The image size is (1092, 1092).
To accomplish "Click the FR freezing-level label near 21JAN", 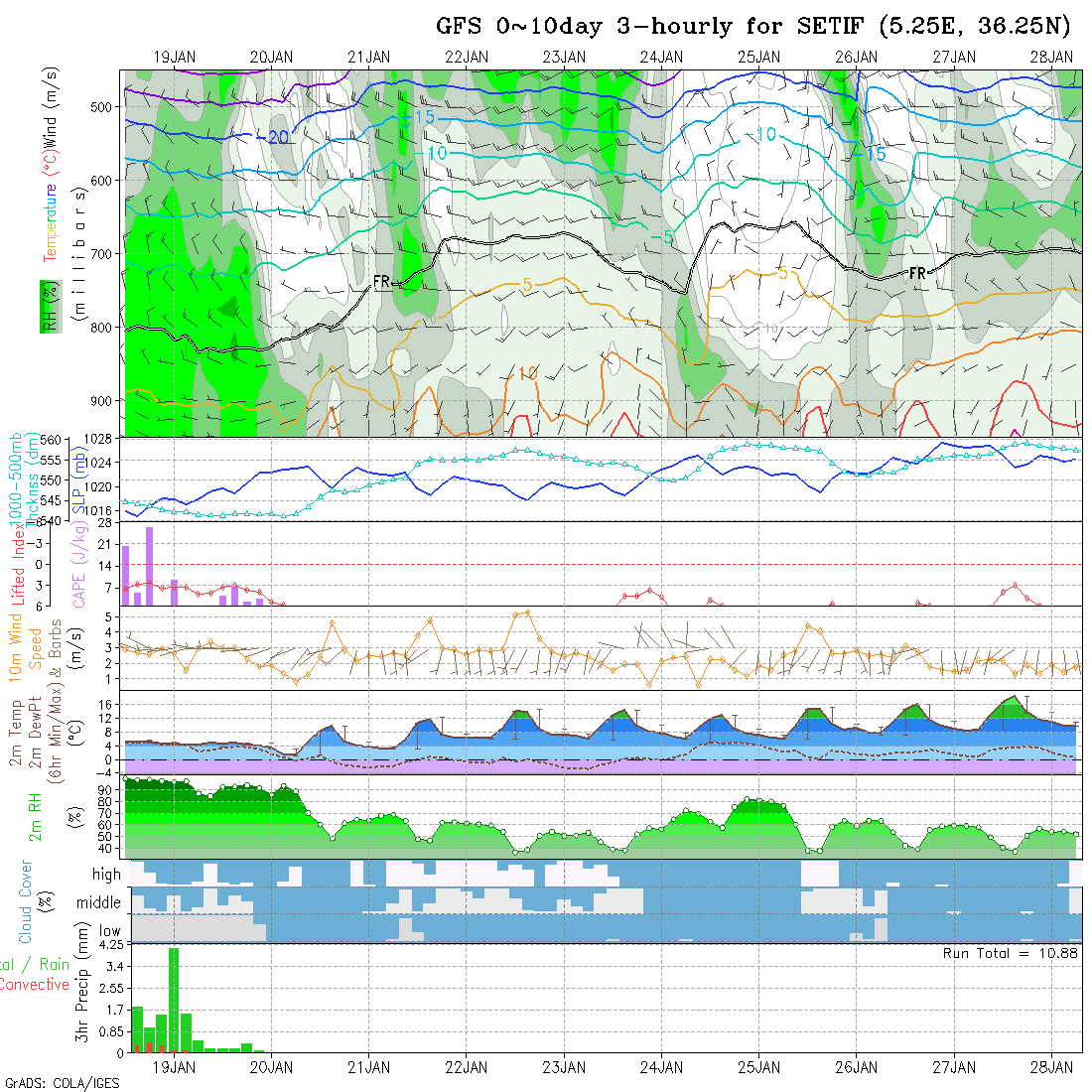I will point(382,283).
